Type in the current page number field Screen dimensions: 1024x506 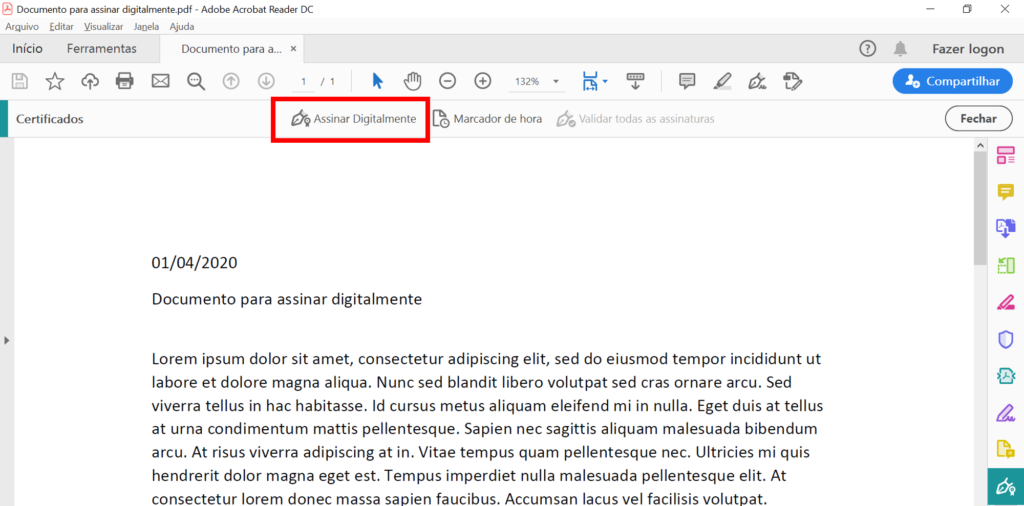click(x=303, y=82)
